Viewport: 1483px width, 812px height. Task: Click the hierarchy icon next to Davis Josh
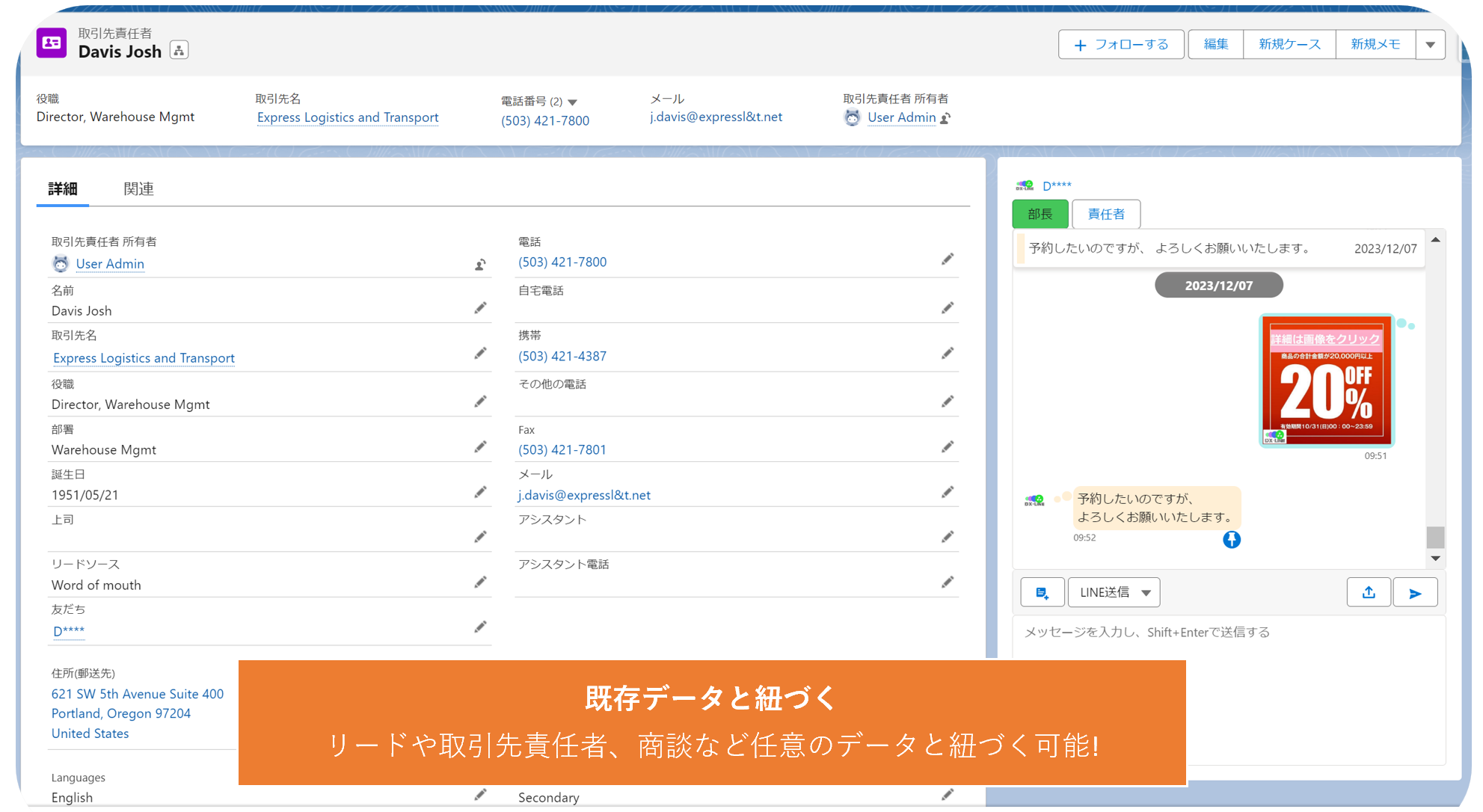click(x=179, y=51)
